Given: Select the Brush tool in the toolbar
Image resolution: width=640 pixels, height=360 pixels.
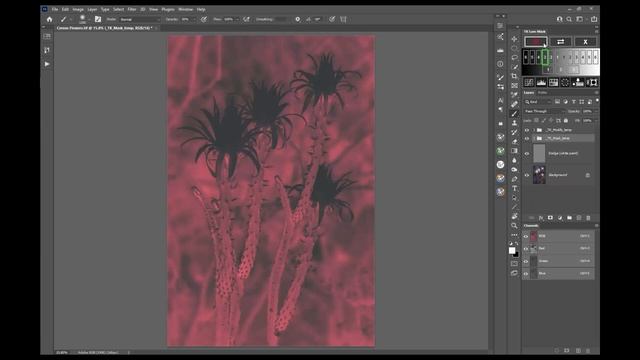Looking at the screenshot, I should tap(514, 113).
